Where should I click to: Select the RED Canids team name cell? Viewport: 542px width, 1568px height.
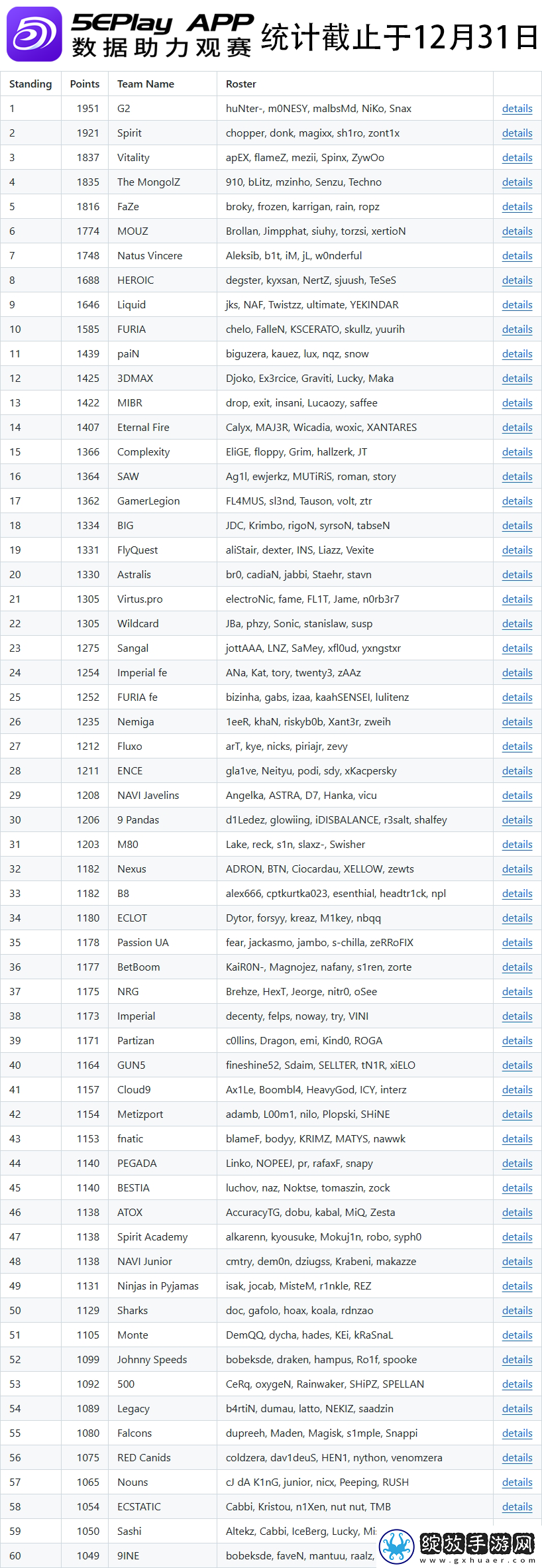[x=162, y=1458]
